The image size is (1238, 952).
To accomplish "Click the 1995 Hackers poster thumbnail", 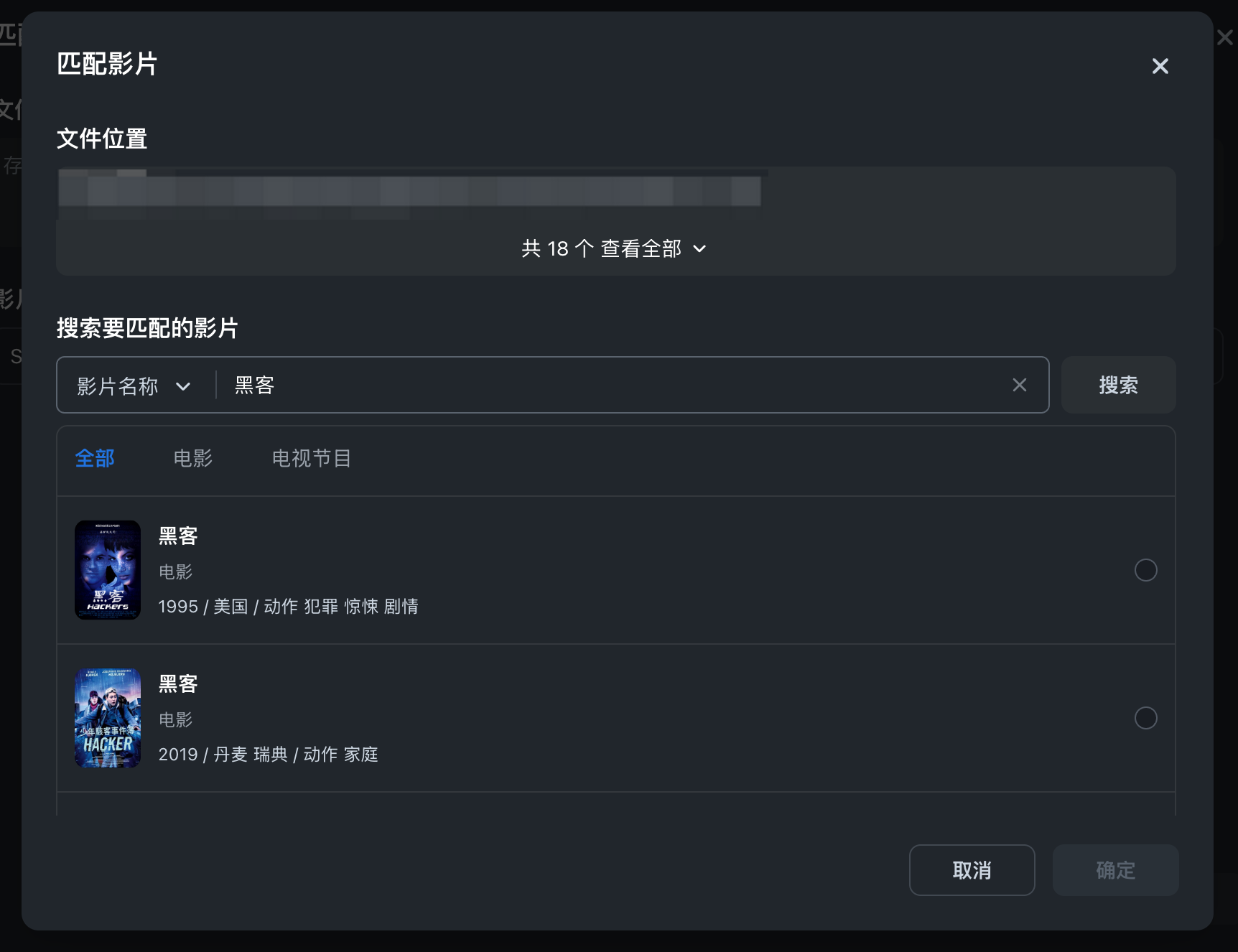I will [x=108, y=570].
